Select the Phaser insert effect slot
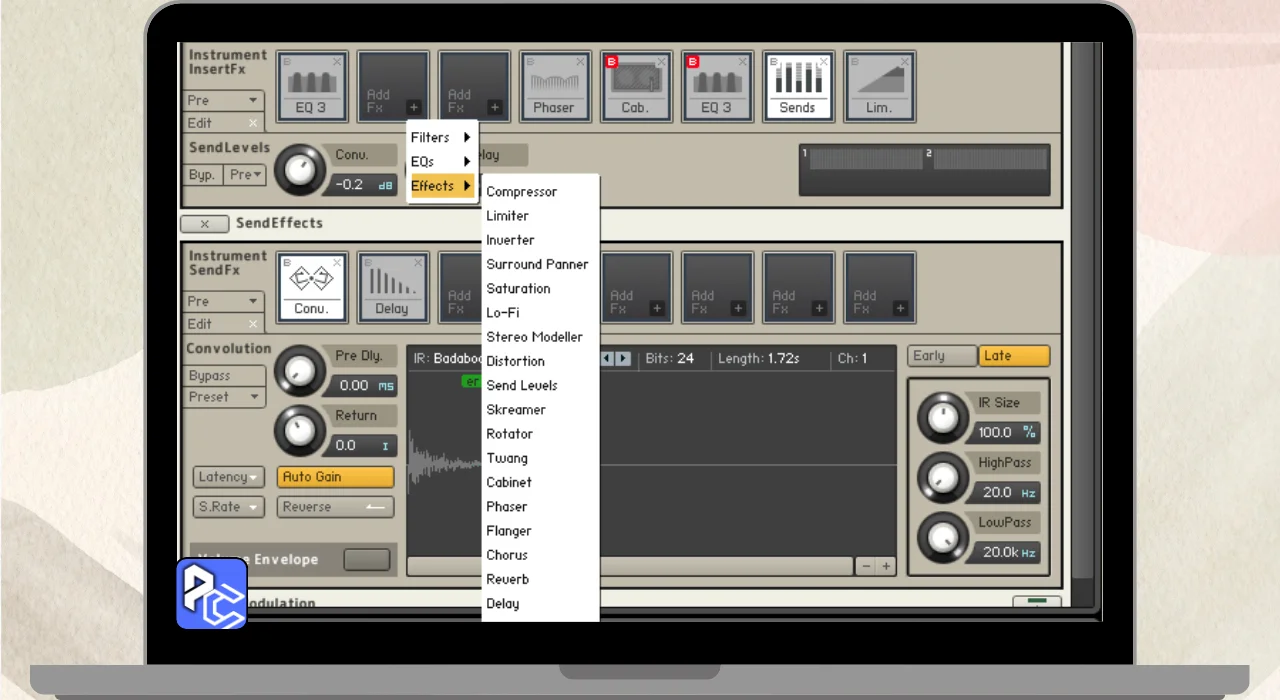Image resolution: width=1280 pixels, height=700 pixels. click(554, 87)
